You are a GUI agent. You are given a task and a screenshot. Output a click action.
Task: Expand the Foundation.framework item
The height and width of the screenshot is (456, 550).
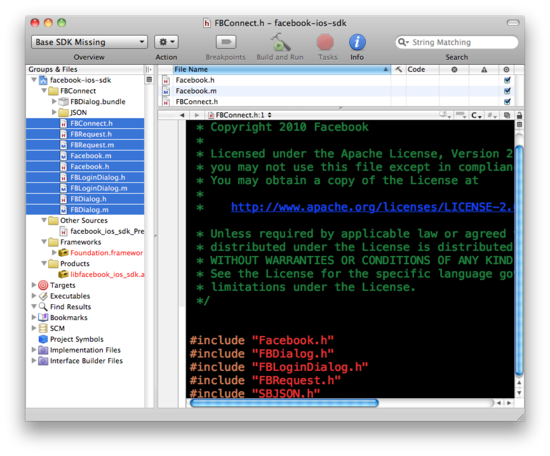click(x=54, y=253)
